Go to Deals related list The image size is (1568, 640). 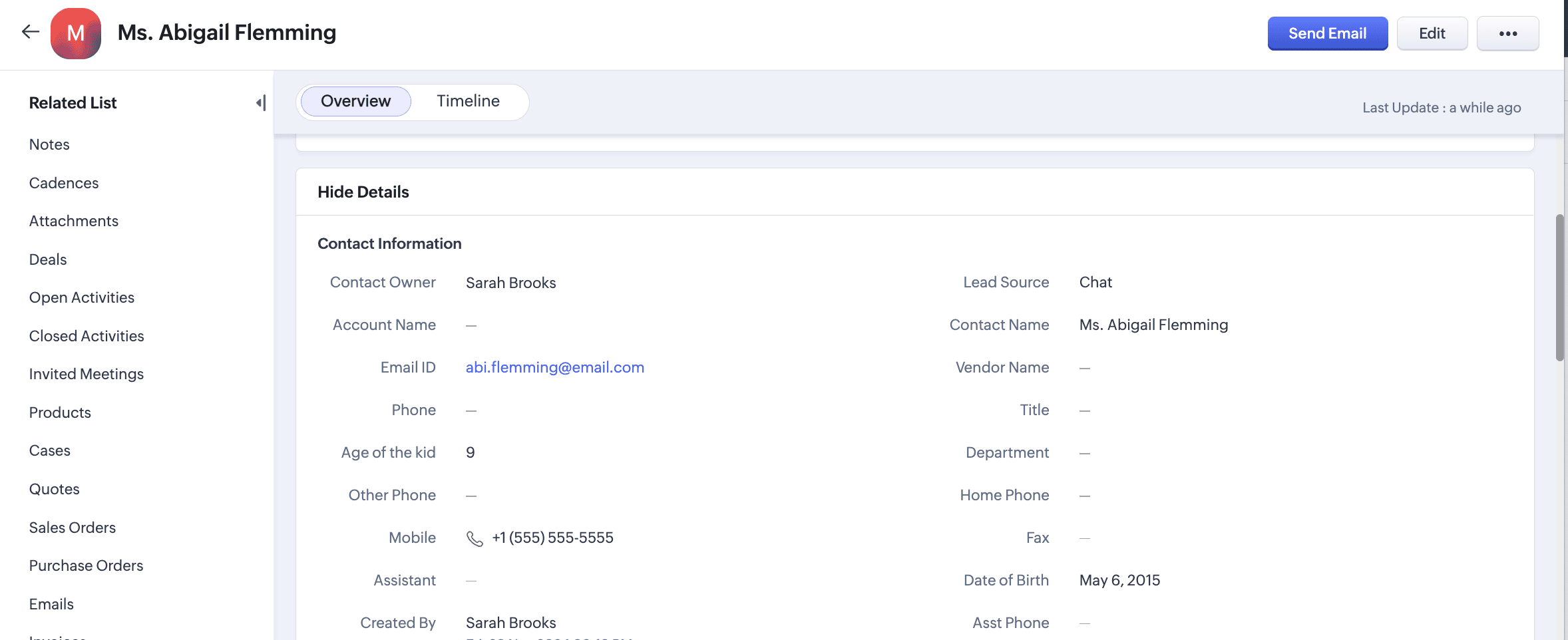pyautogui.click(x=48, y=259)
